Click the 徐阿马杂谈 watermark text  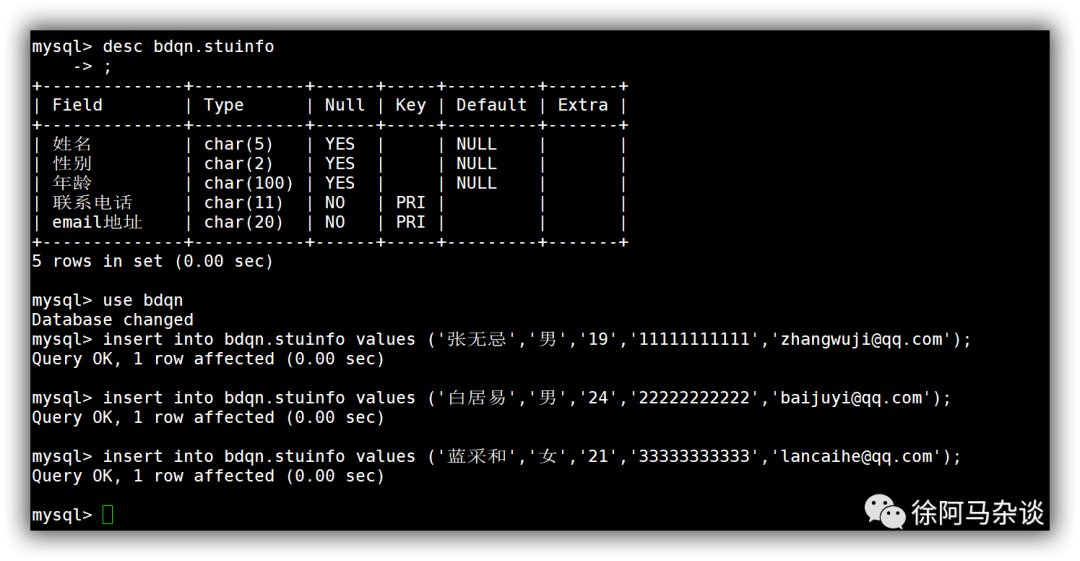977,513
